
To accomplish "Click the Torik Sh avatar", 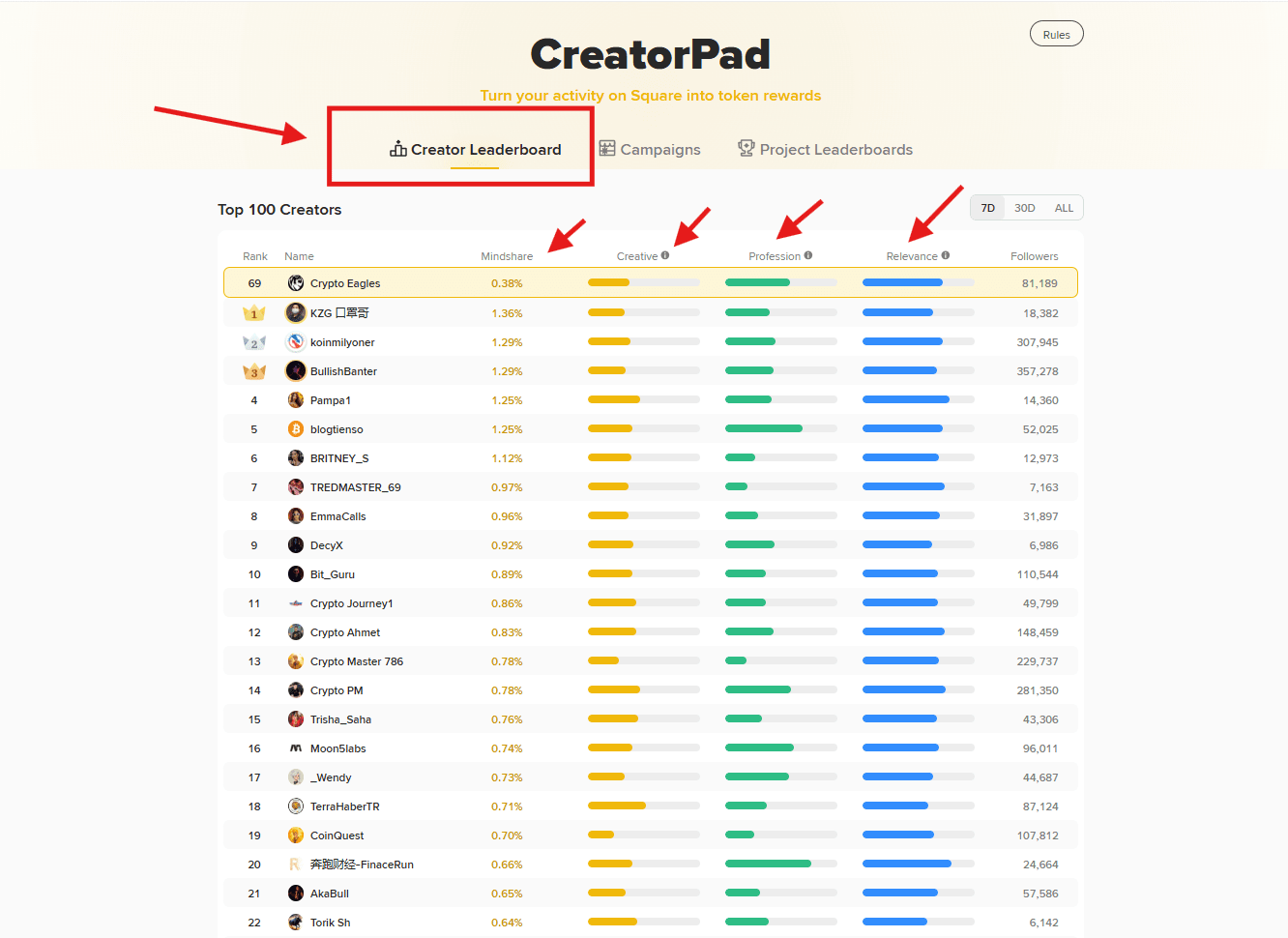I will click(x=296, y=923).
